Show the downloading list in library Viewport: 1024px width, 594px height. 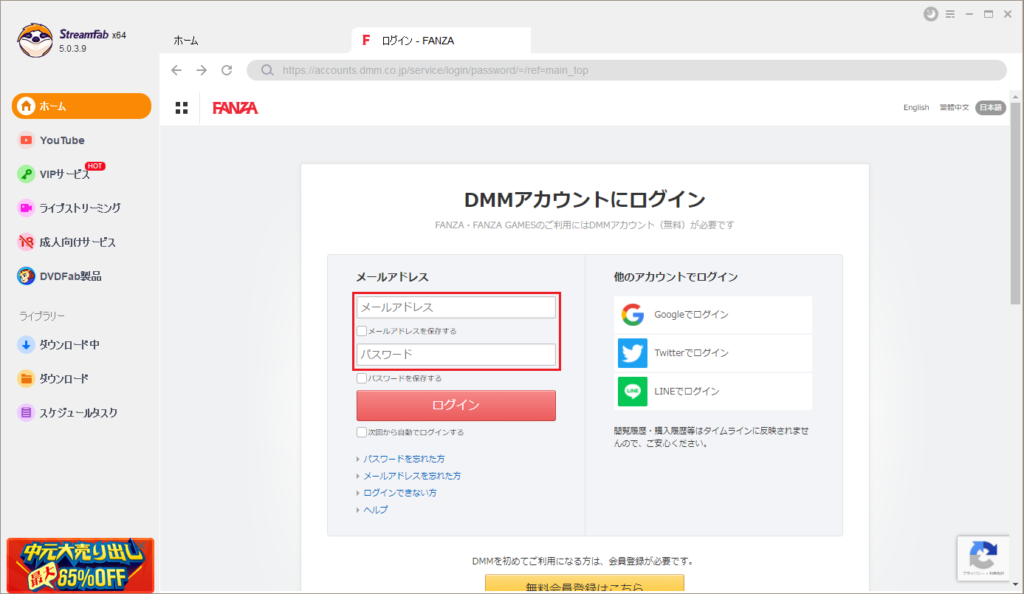pos(59,345)
